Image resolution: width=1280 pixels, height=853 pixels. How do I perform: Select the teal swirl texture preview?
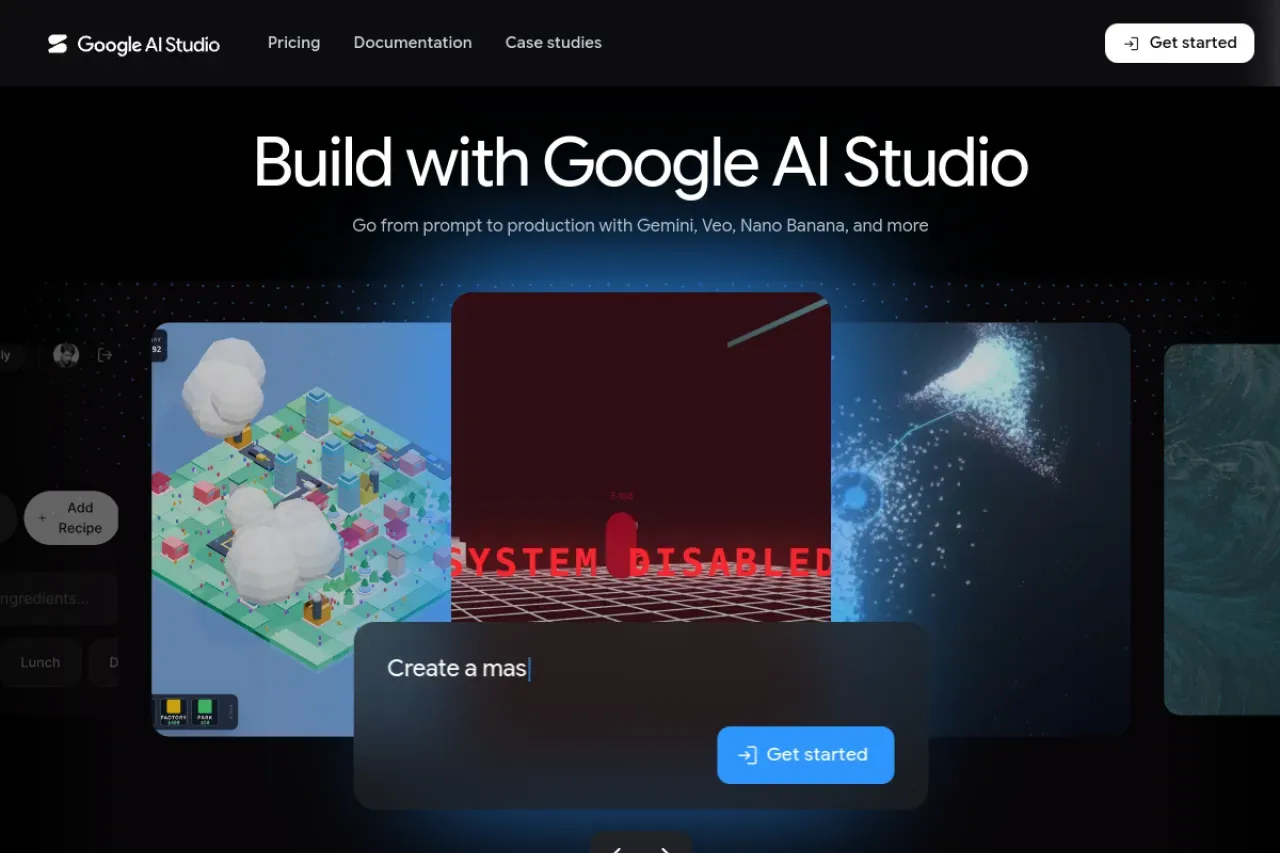1222,530
